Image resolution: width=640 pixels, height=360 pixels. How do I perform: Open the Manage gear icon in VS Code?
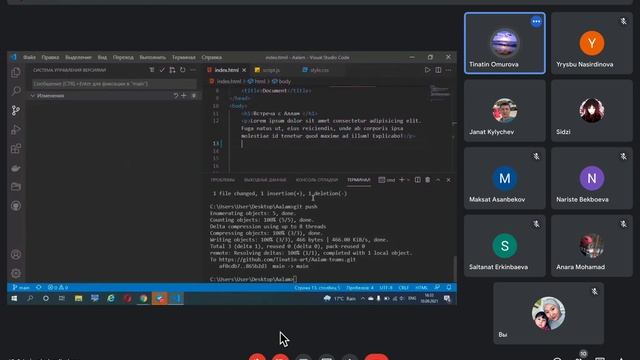[x=16, y=273]
